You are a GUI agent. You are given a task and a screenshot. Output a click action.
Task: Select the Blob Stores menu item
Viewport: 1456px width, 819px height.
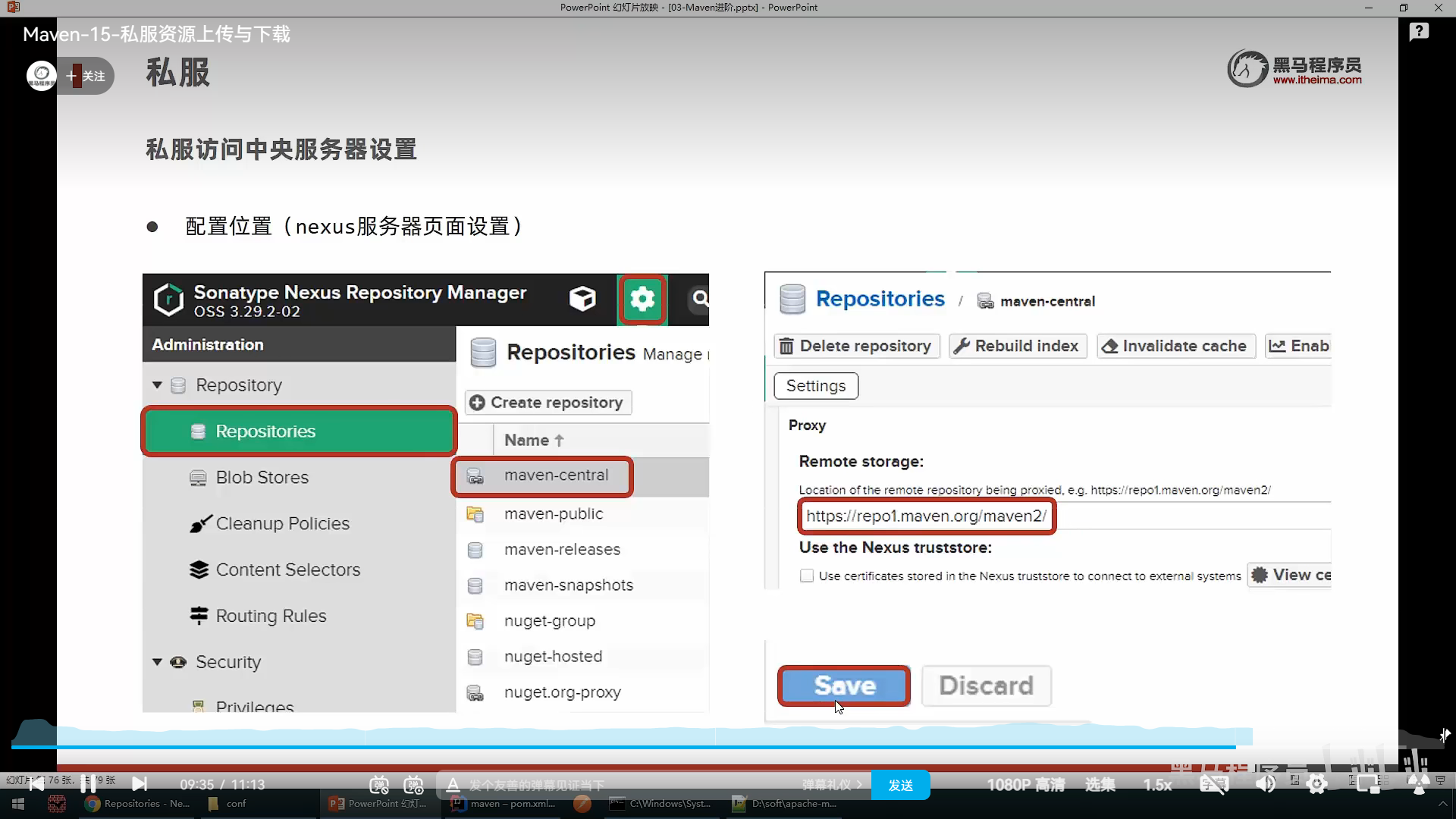tap(262, 478)
